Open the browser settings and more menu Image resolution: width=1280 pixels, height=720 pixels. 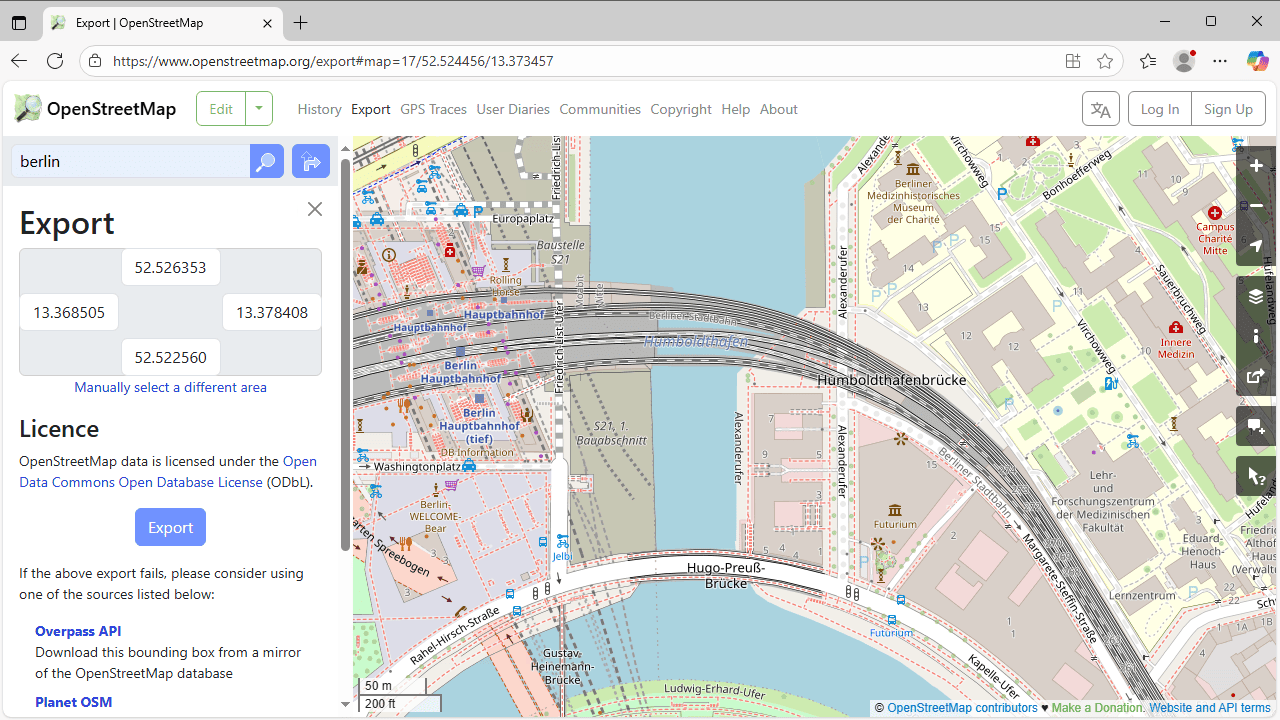(1220, 61)
